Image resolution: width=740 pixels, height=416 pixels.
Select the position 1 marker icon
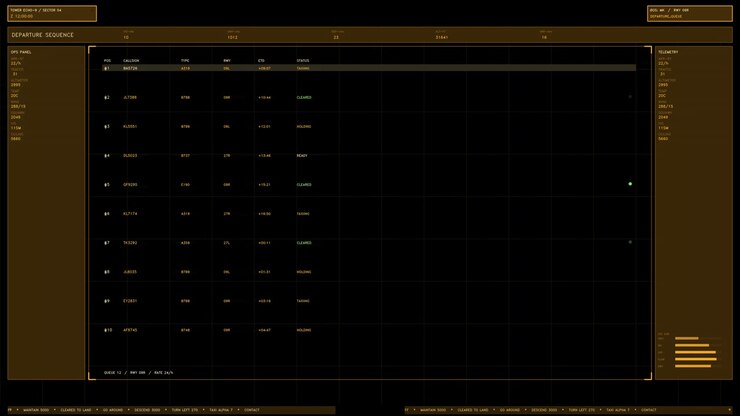105,68
